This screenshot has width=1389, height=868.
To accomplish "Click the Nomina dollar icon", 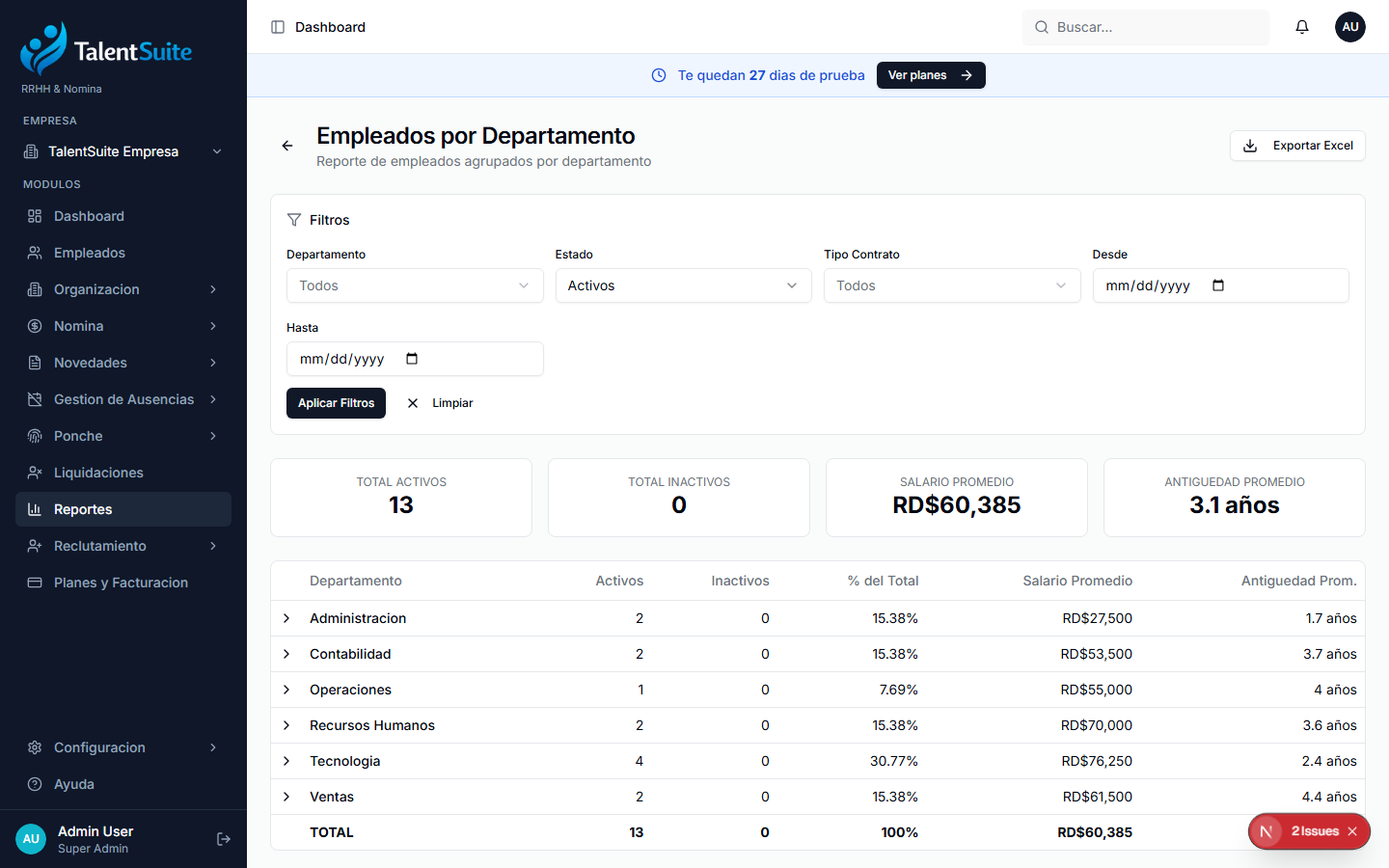I will [35, 326].
